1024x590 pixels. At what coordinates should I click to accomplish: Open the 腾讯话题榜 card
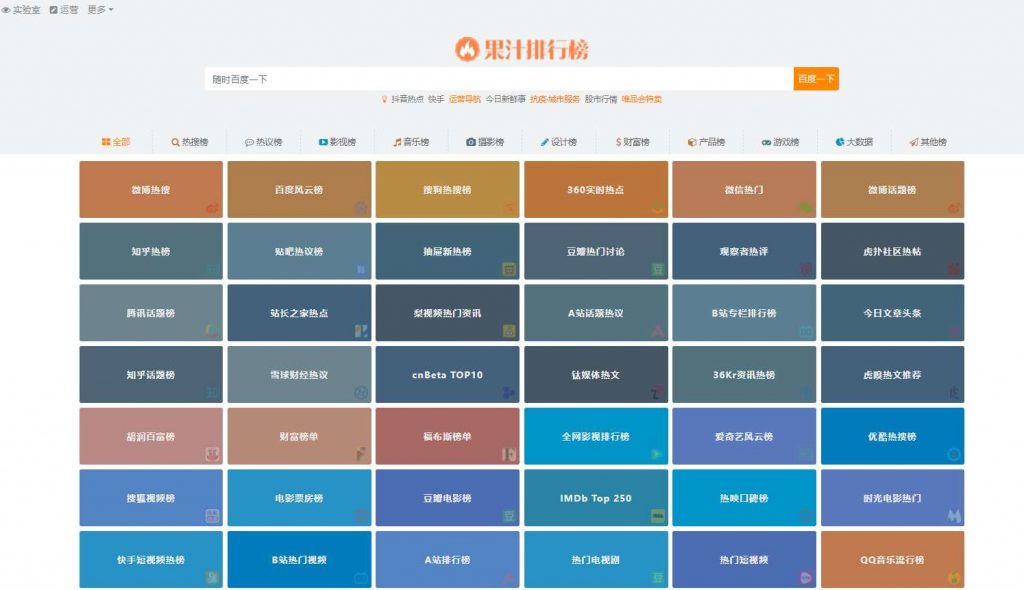[151, 313]
